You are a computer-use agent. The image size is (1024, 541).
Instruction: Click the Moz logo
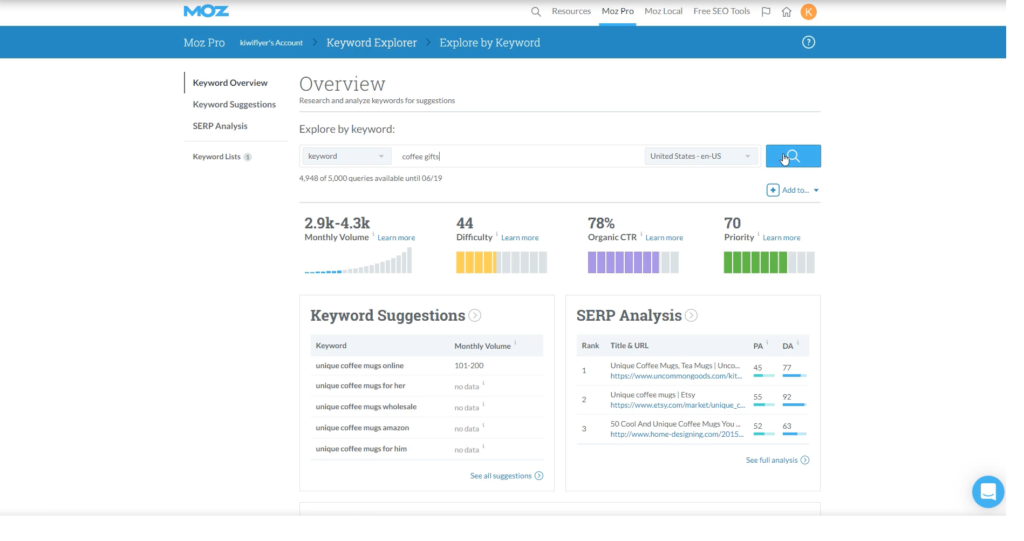[206, 11]
